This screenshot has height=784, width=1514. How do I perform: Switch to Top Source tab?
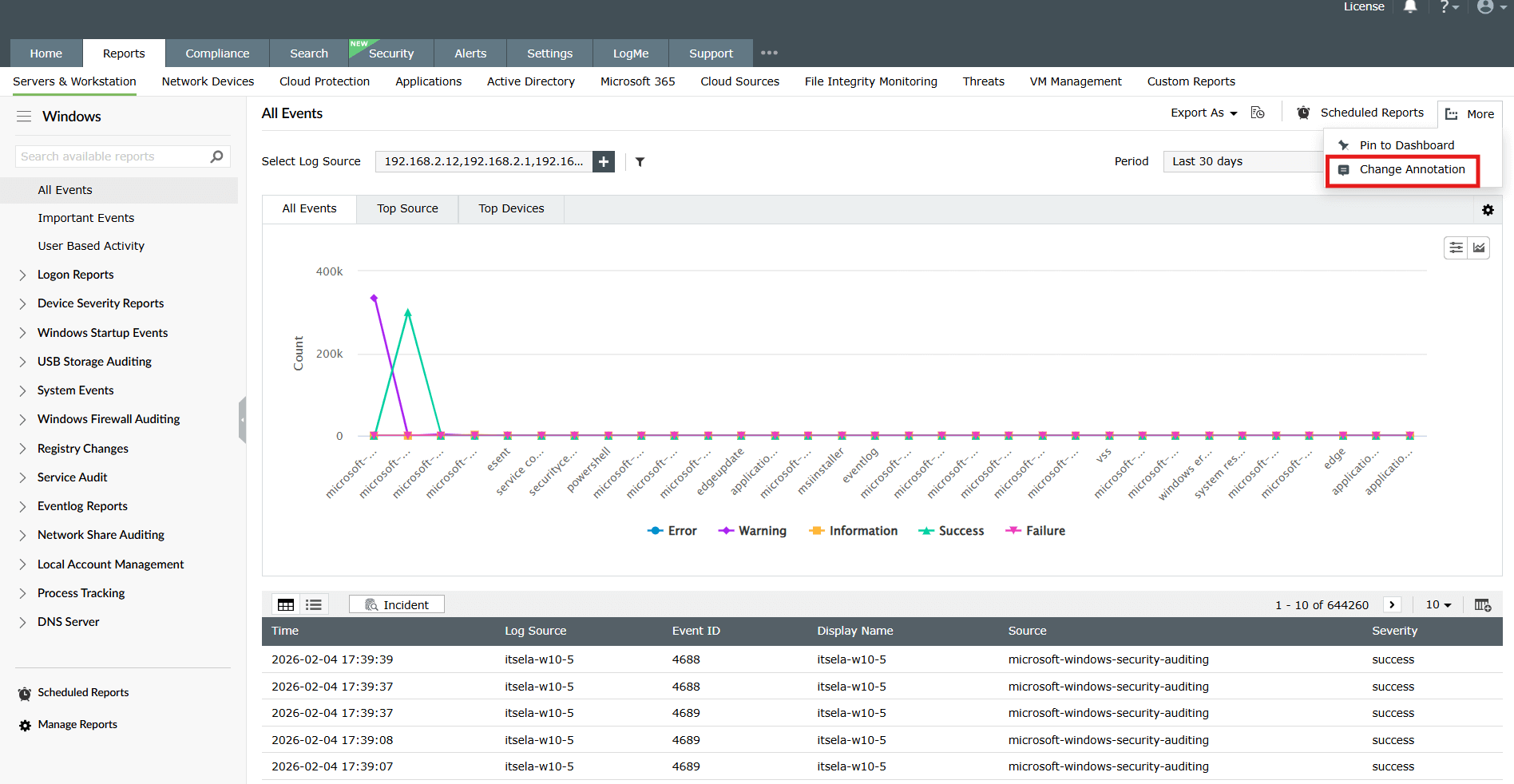coord(407,208)
